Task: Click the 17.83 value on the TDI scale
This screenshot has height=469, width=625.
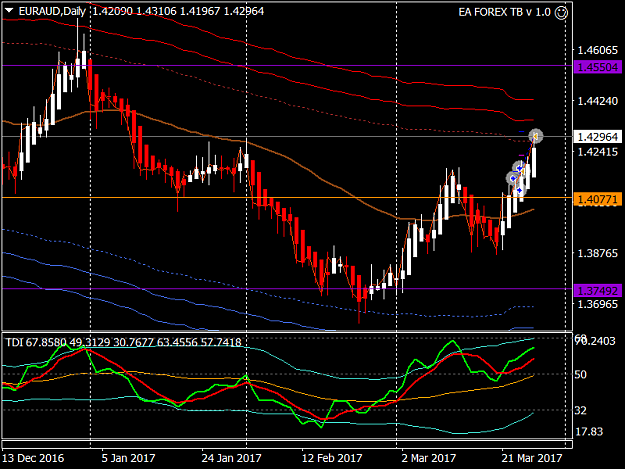Action: (x=590, y=432)
